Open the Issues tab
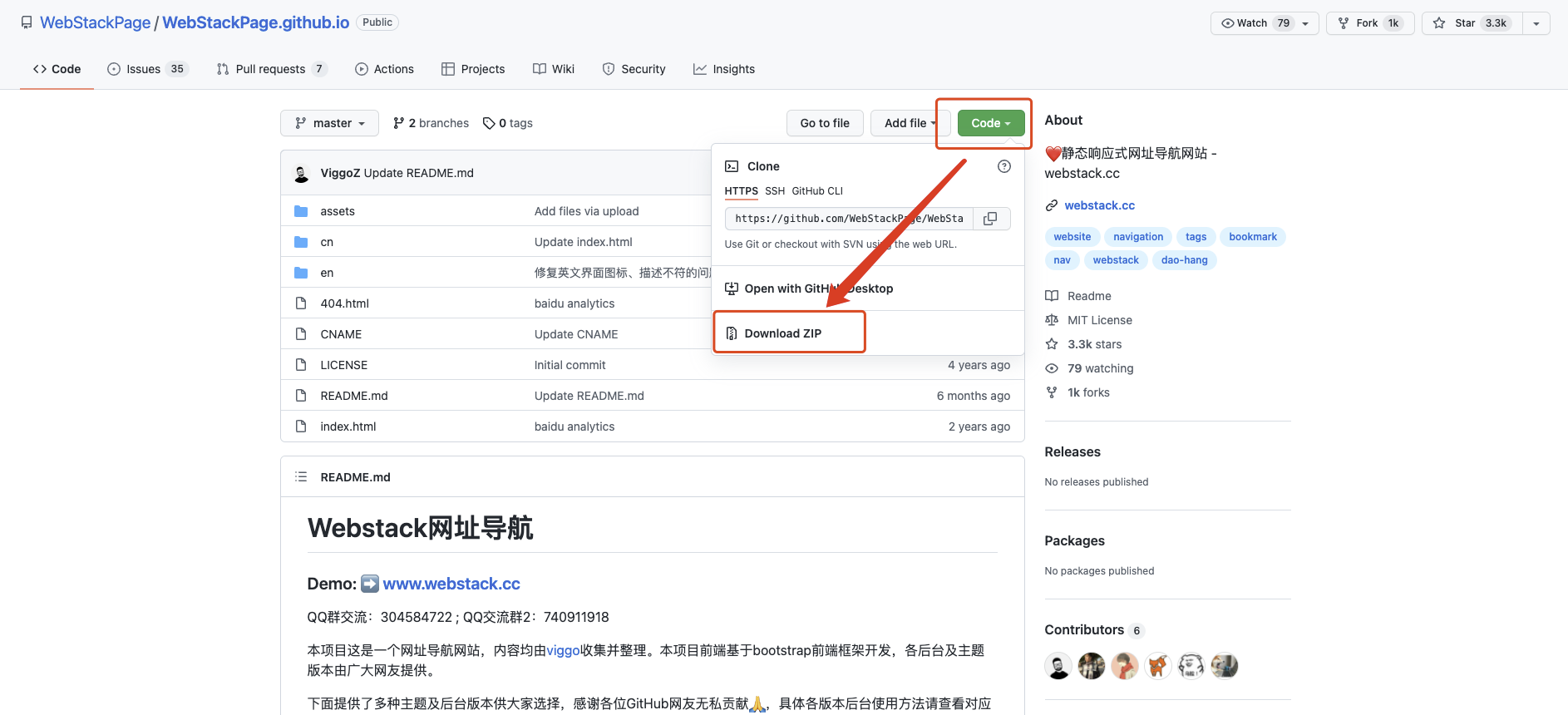Image resolution: width=1568 pixels, height=715 pixels. (x=148, y=69)
